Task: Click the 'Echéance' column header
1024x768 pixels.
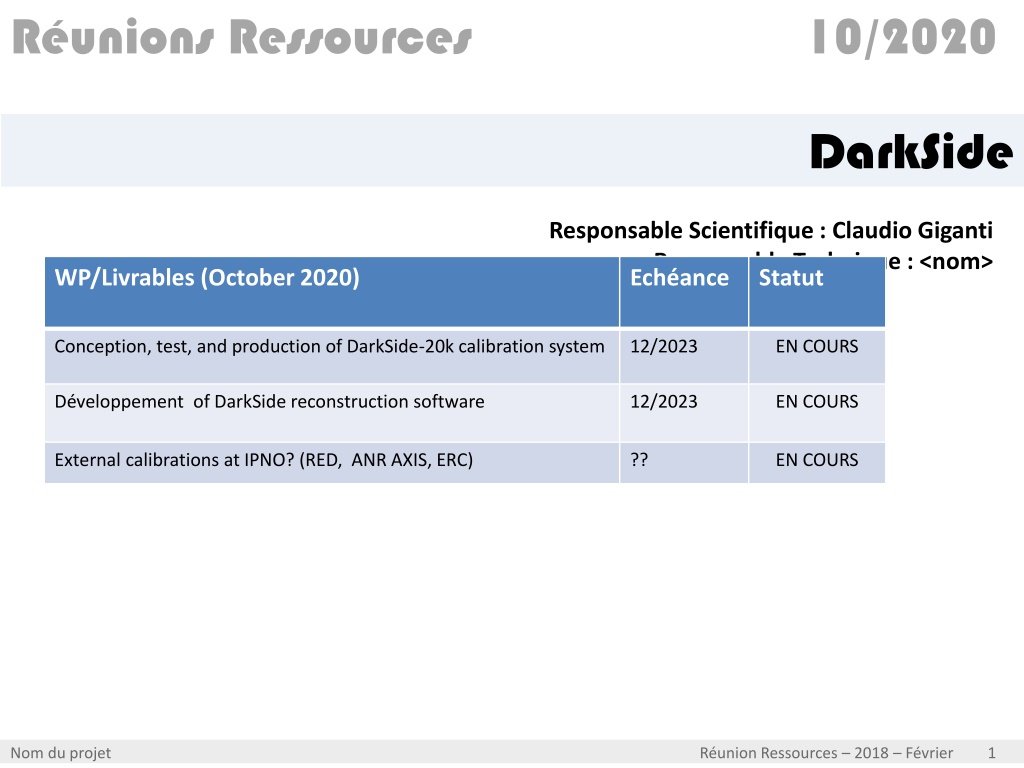Action: [684, 291]
